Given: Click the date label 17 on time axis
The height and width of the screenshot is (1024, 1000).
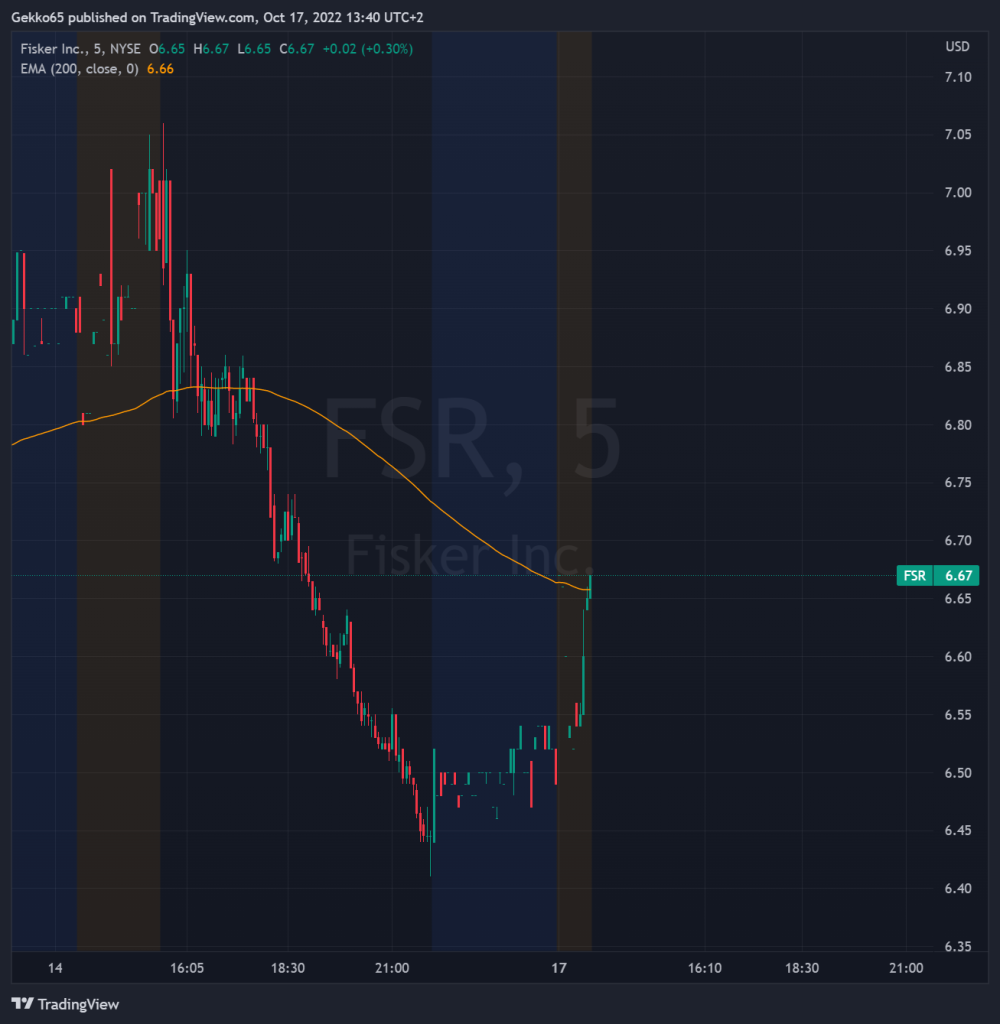Looking at the screenshot, I should click(559, 968).
